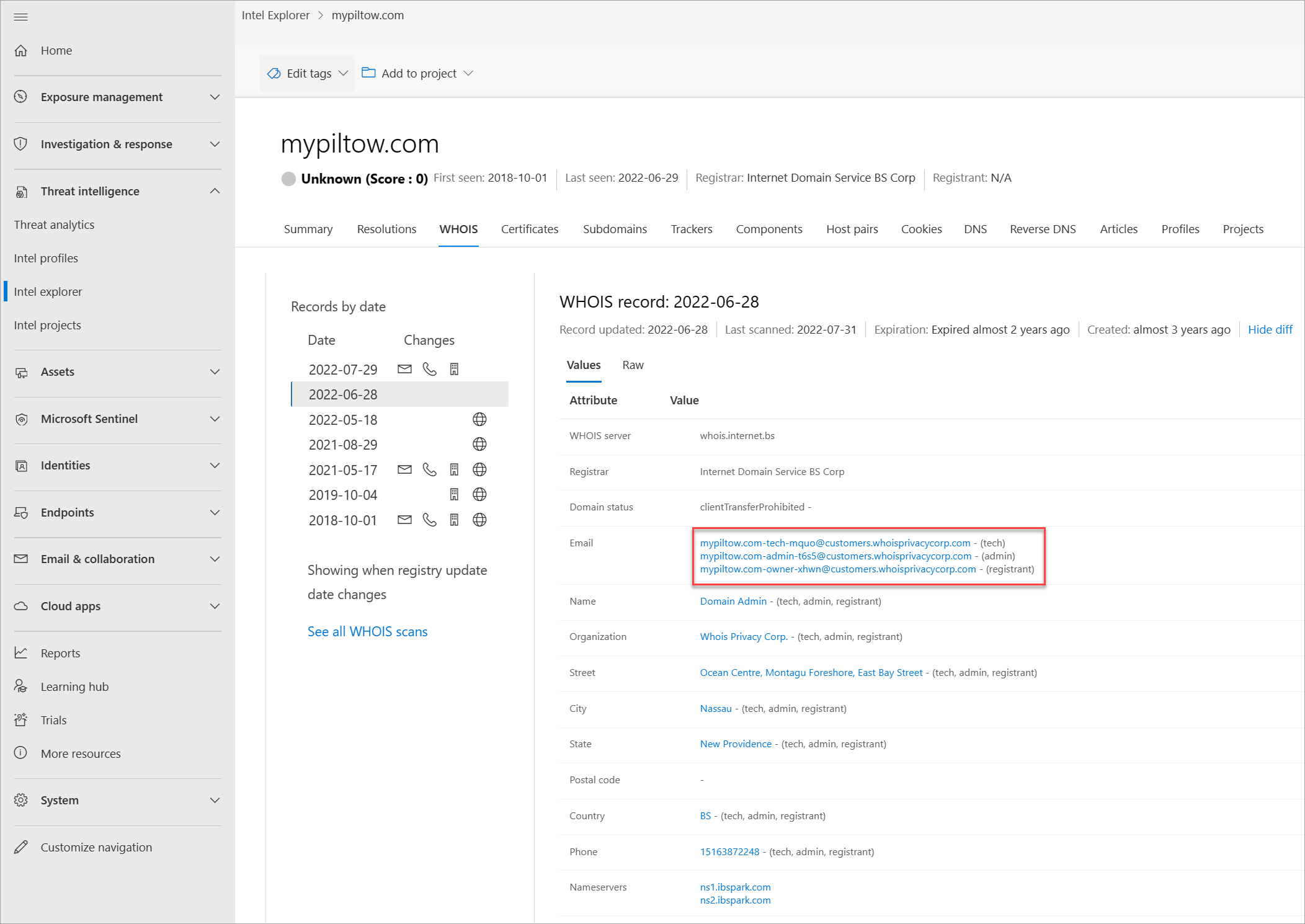Open Intel projects in sidebar
1305x924 pixels.
pyautogui.click(x=47, y=325)
